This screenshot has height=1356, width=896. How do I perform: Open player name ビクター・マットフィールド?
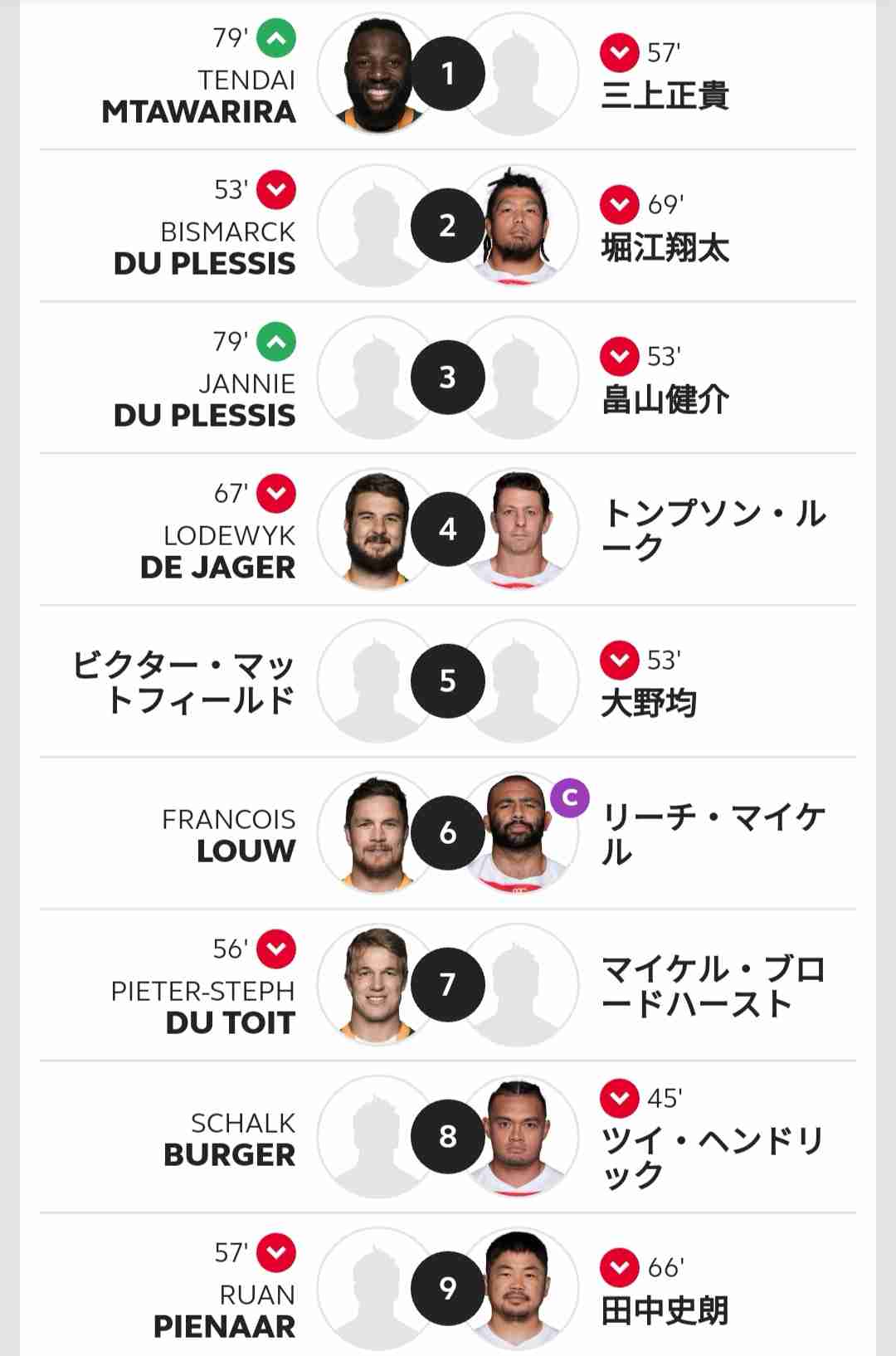(183, 681)
